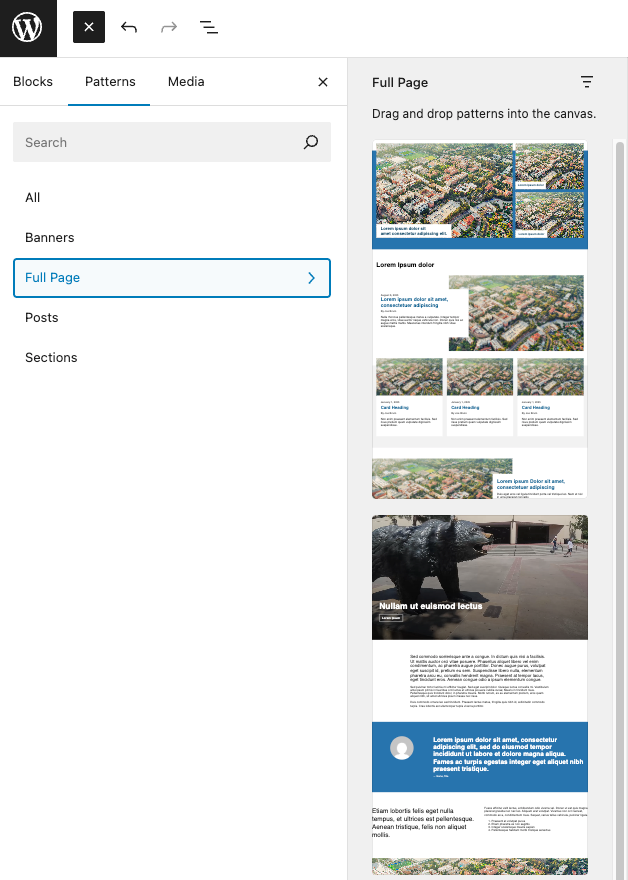The height and width of the screenshot is (880, 628).
Task: Switch to the Blocks tab
Action: (x=33, y=82)
